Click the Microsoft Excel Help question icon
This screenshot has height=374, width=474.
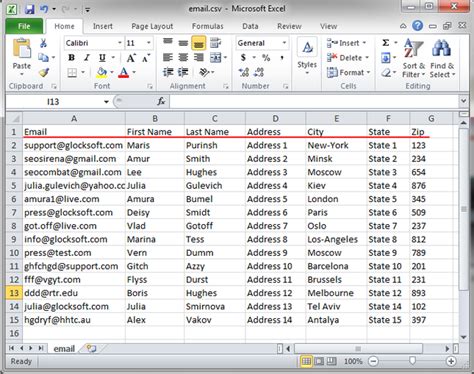(x=417, y=26)
